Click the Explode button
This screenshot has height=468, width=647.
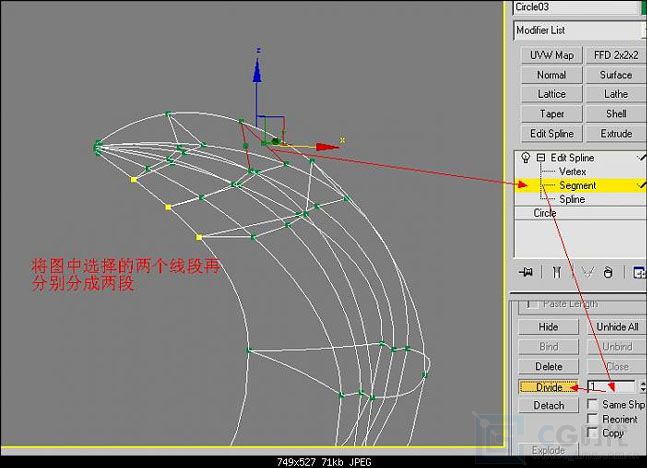[x=548, y=450]
